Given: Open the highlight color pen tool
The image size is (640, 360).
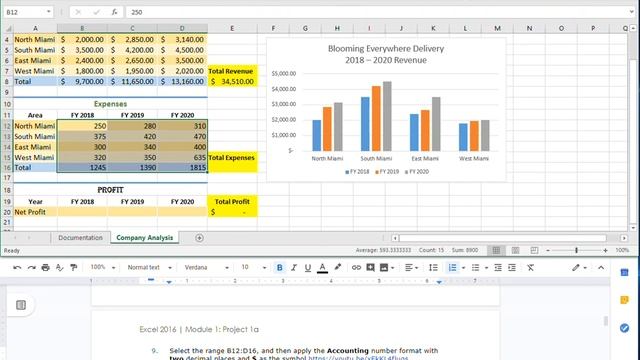Looking at the screenshot, I should (x=337, y=267).
